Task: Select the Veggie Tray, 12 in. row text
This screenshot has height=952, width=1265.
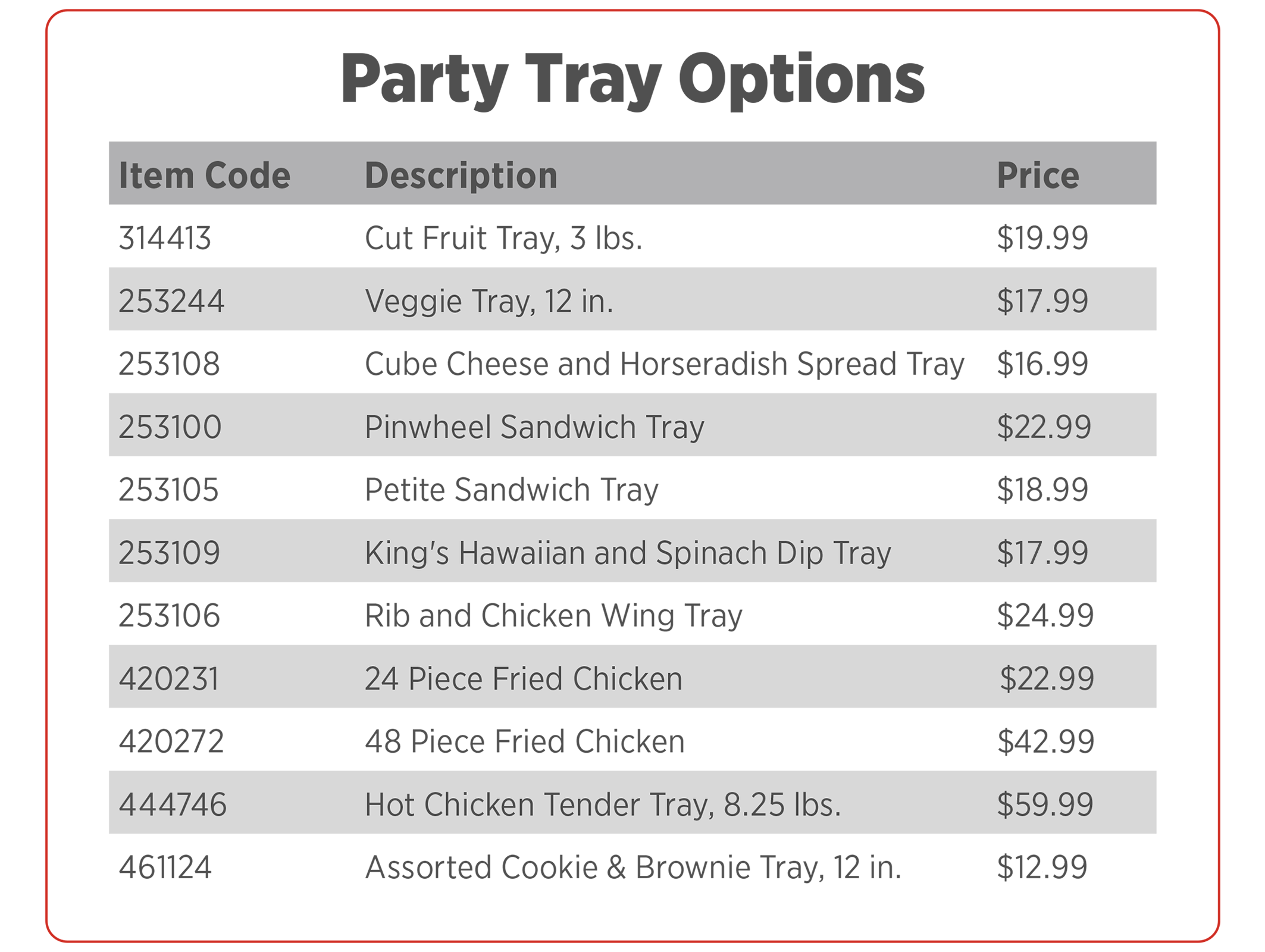Action: coord(489,301)
